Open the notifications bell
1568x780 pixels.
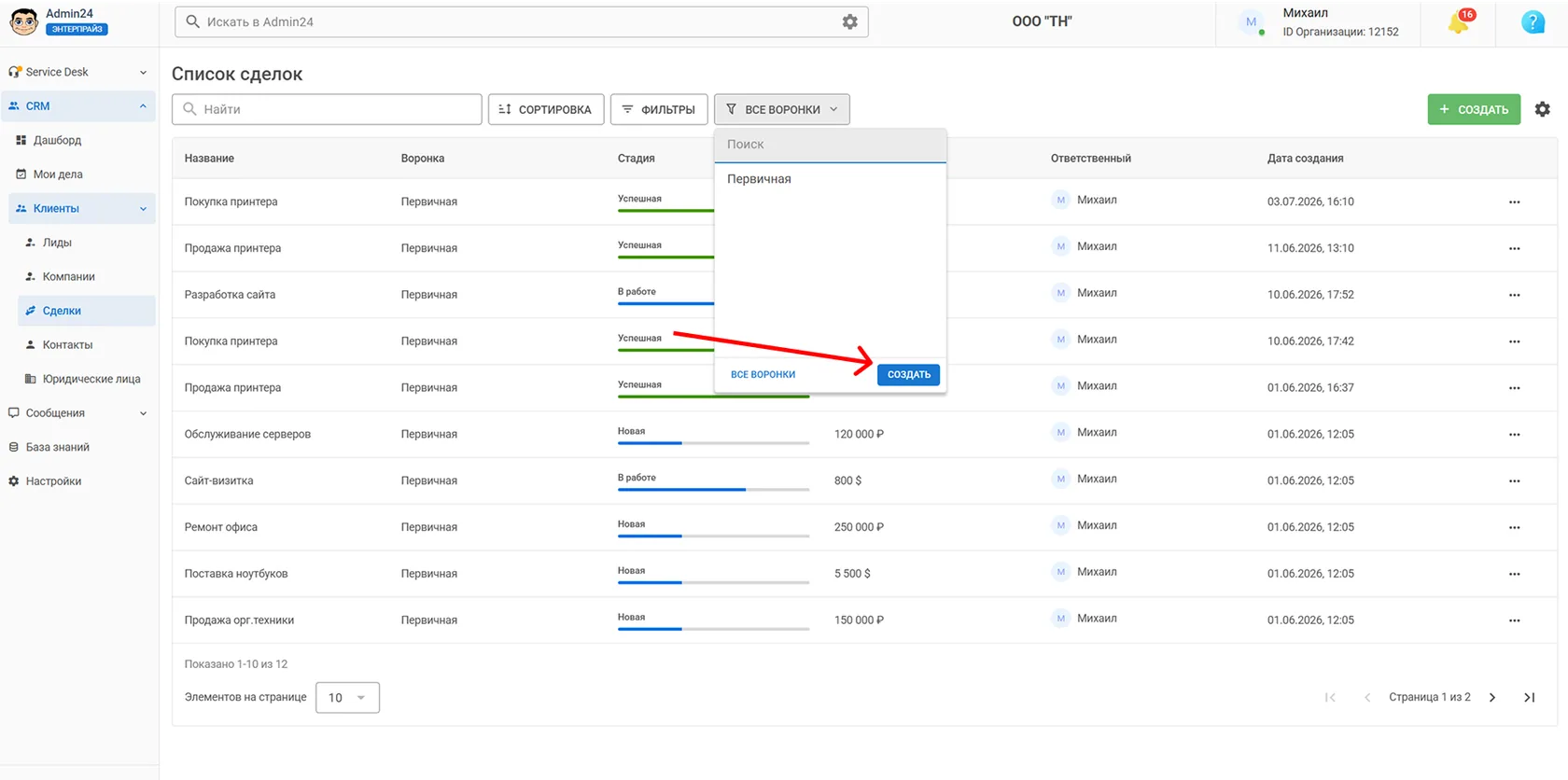(x=1459, y=22)
